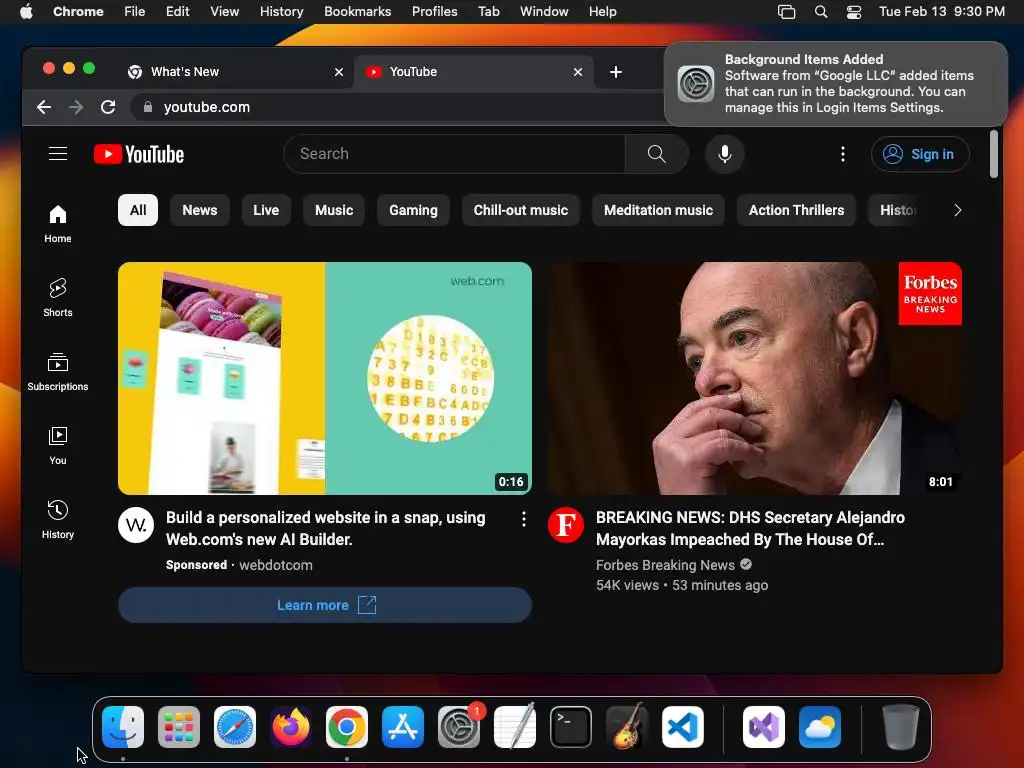This screenshot has height=768, width=1024.
Task: Filter feed by Gaming chip
Action: (413, 210)
